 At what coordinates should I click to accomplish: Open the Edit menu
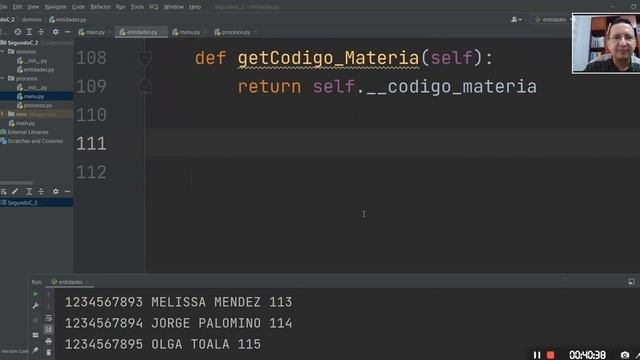click(x=18, y=7)
